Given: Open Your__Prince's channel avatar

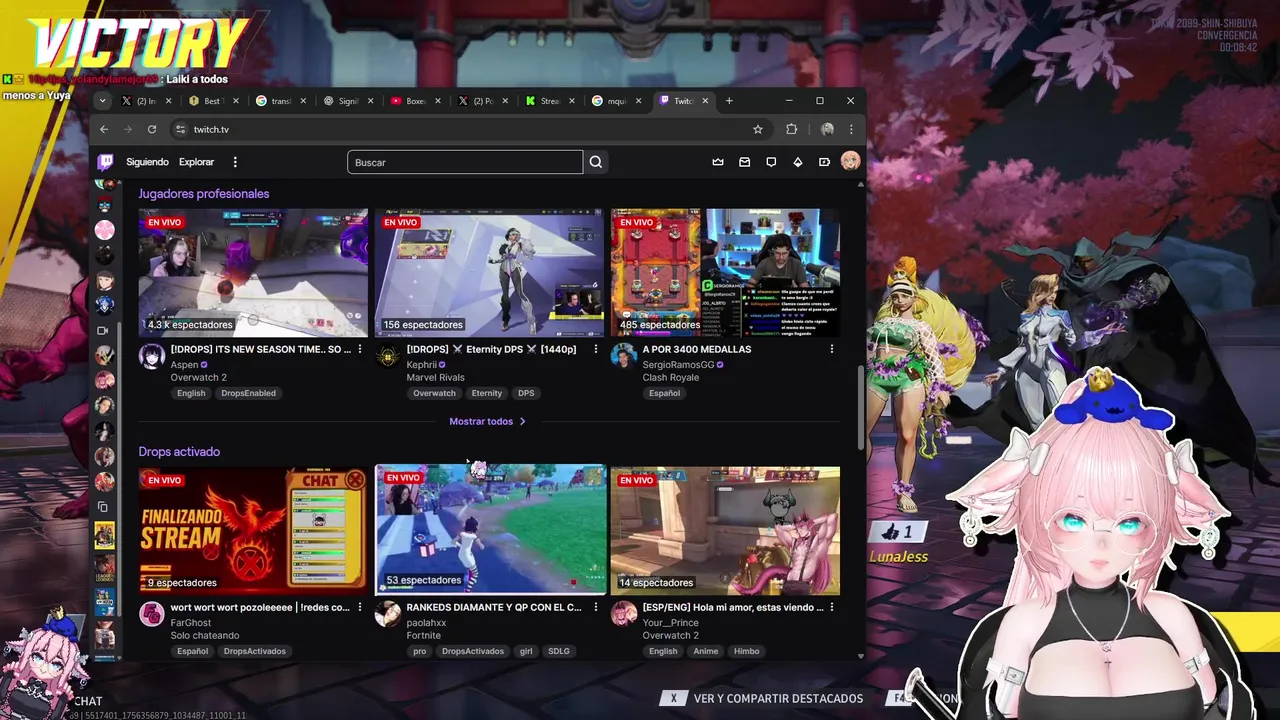Looking at the screenshot, I should (624, 614).
